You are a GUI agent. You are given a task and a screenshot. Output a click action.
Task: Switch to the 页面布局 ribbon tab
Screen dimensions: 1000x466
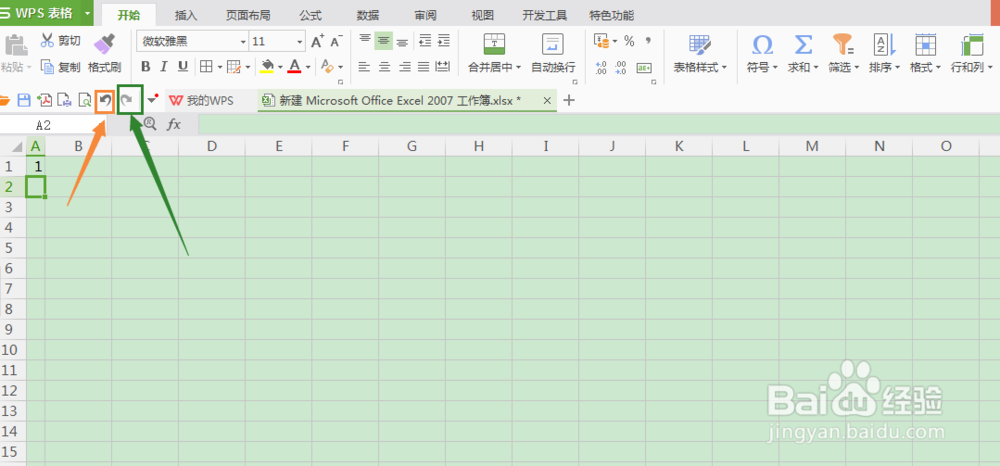[x=248, y=15]
